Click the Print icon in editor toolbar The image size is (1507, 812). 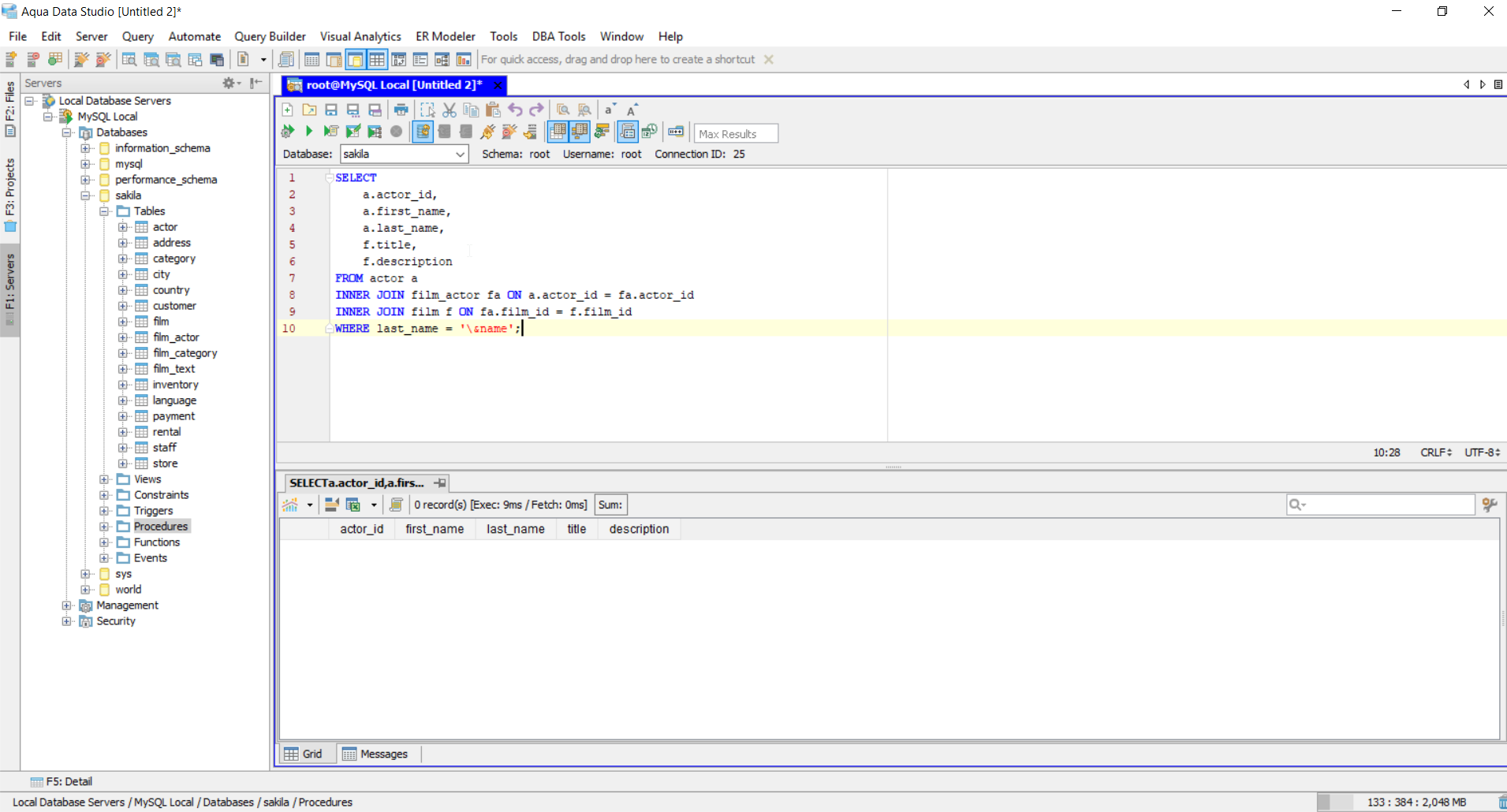(x=401, y=110)
